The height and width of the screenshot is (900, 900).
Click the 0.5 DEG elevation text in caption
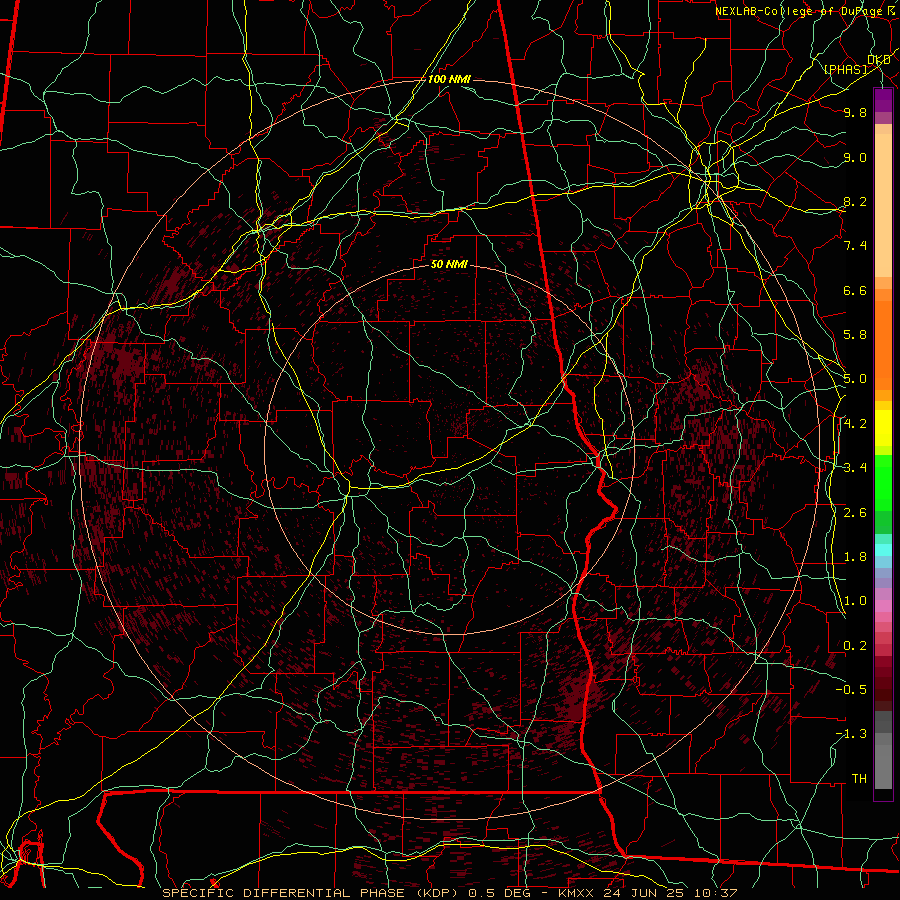[499, 893]
